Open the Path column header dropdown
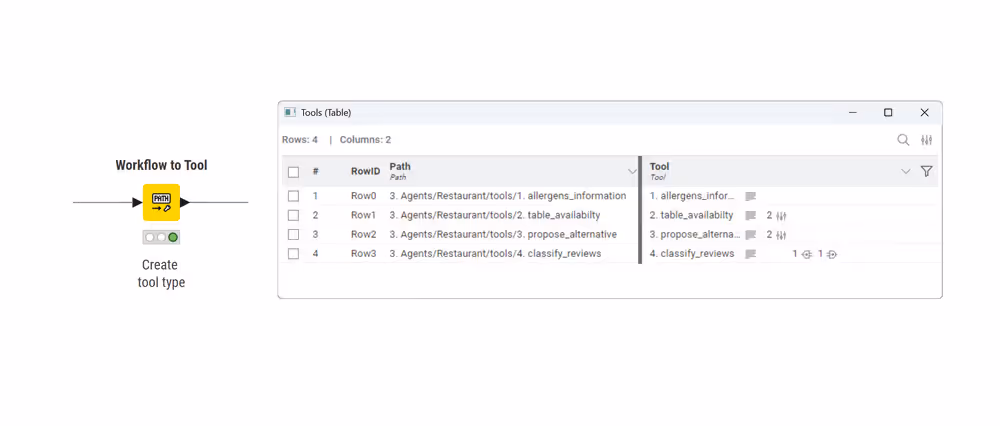The height and width of the screenshot is (426, 1000). pyautogui.click(x=632, y=171)
